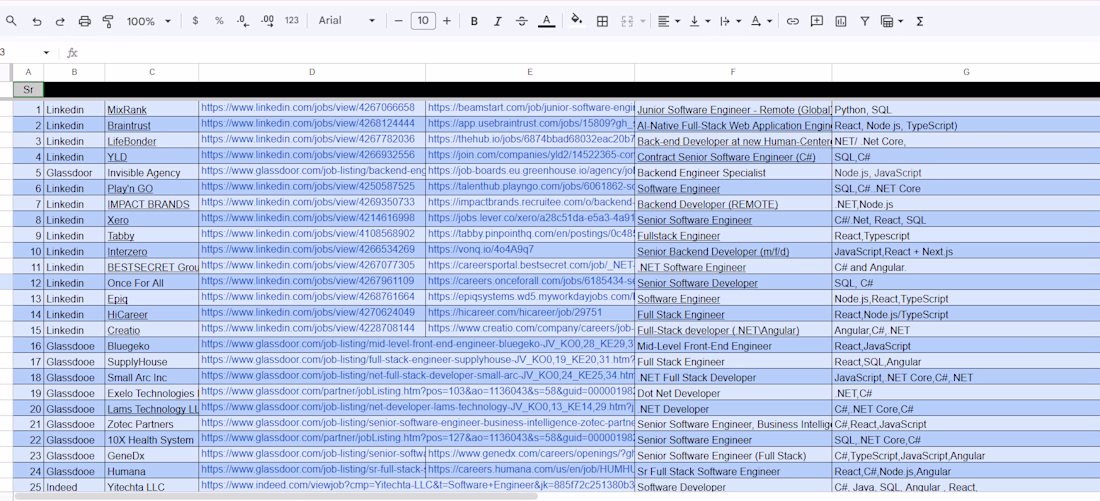1100x501 pixels.
Task: Increase decimal places
Action: 267,21
